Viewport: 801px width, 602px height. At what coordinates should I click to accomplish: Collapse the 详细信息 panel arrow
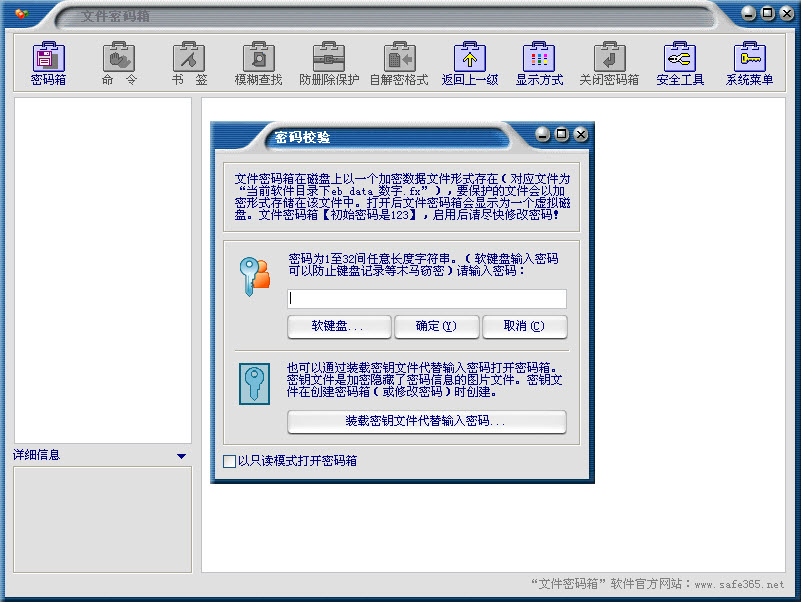[181, 456]
